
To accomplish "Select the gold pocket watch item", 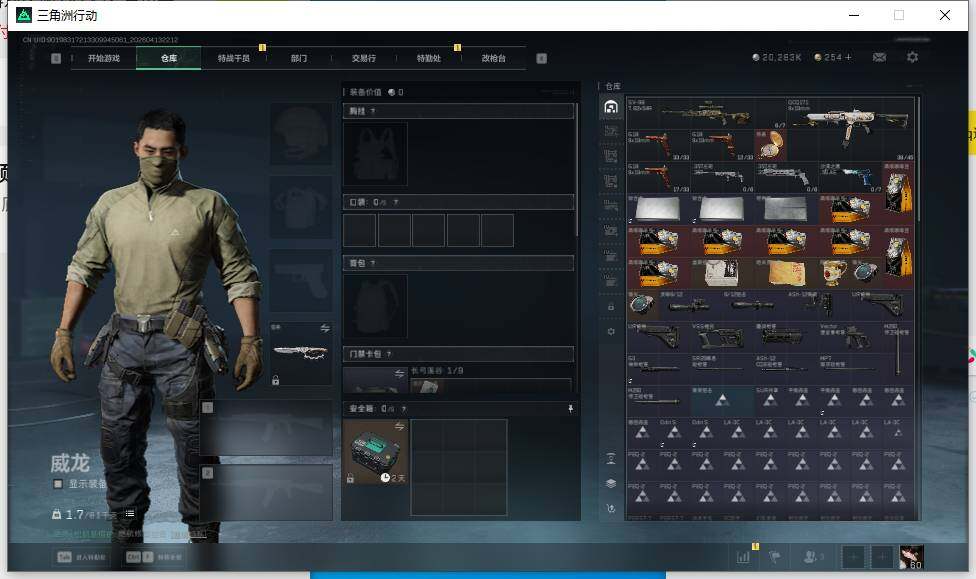I will pos(771,145).
